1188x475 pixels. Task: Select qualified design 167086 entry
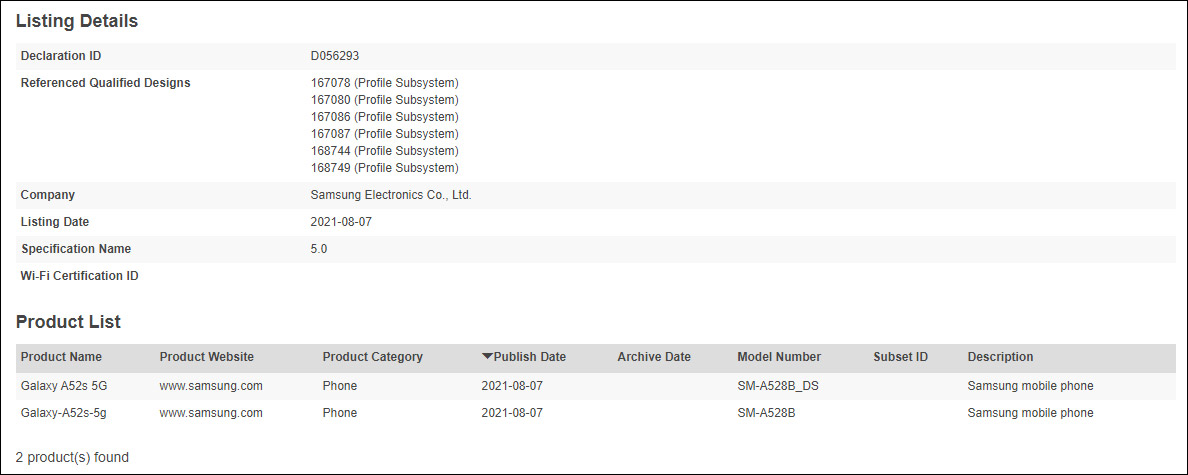coord(384,117)
